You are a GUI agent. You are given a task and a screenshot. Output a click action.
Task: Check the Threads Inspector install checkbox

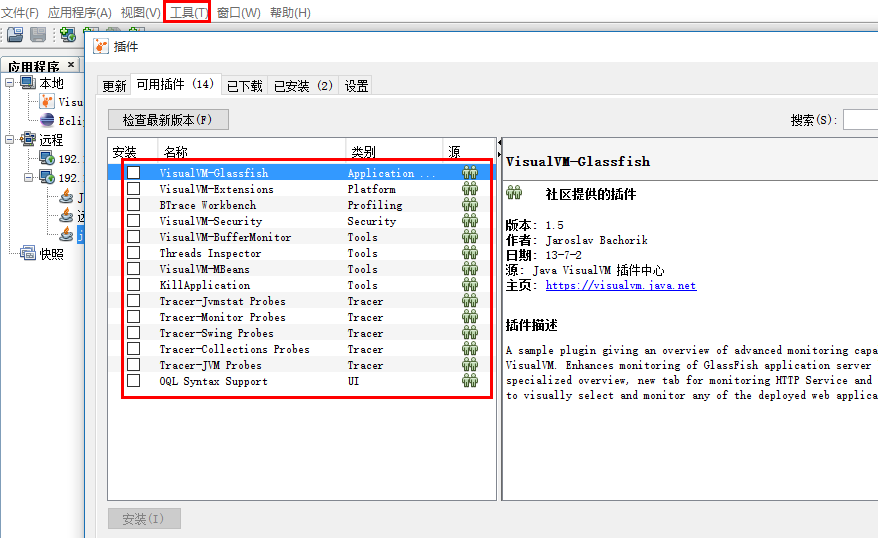point(133,253)
